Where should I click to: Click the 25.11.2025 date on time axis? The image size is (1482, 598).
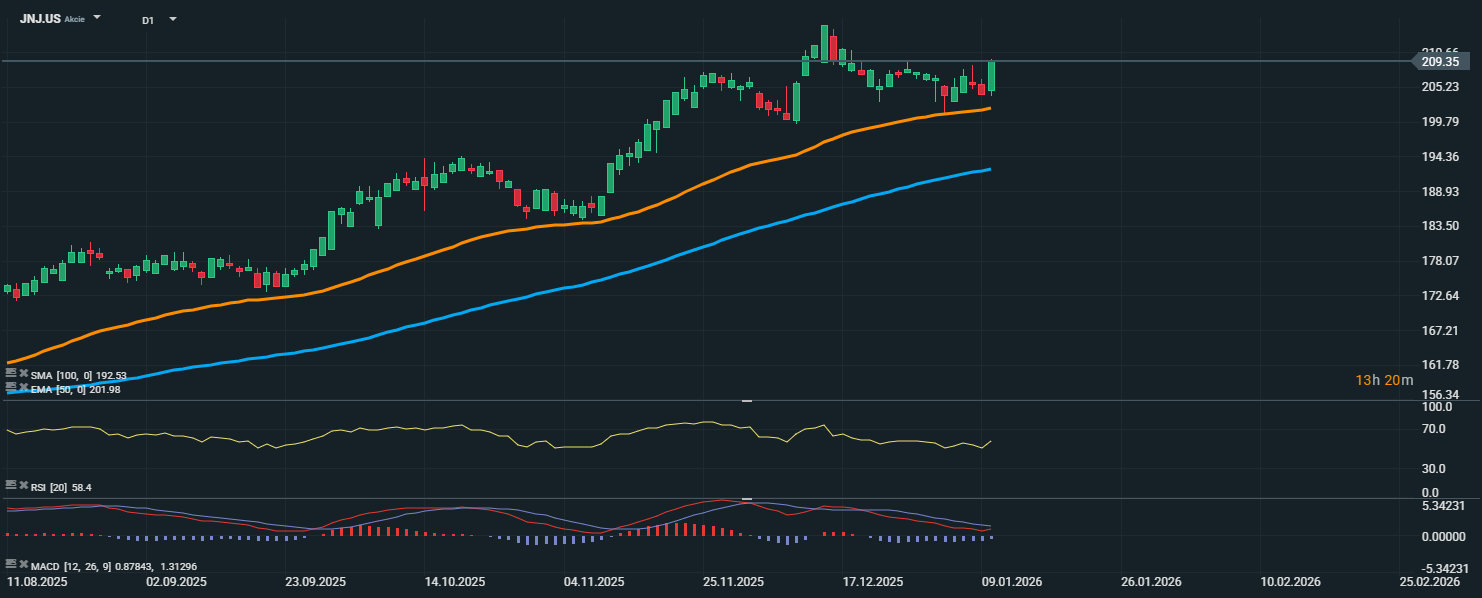tap(733, 581)
